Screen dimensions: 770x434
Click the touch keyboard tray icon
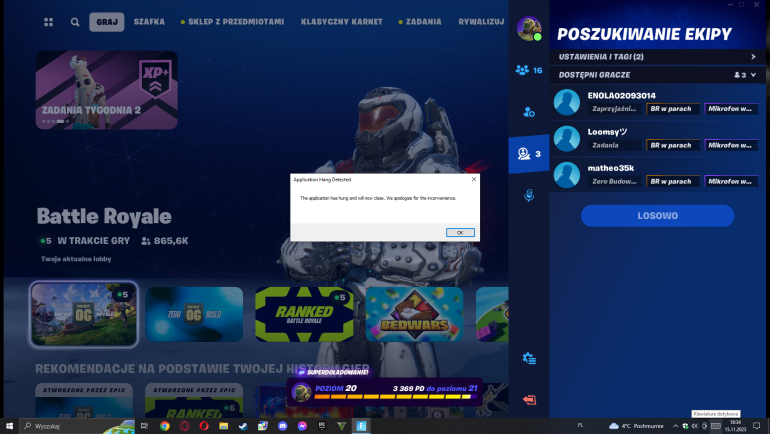click(x=716, y=426)
